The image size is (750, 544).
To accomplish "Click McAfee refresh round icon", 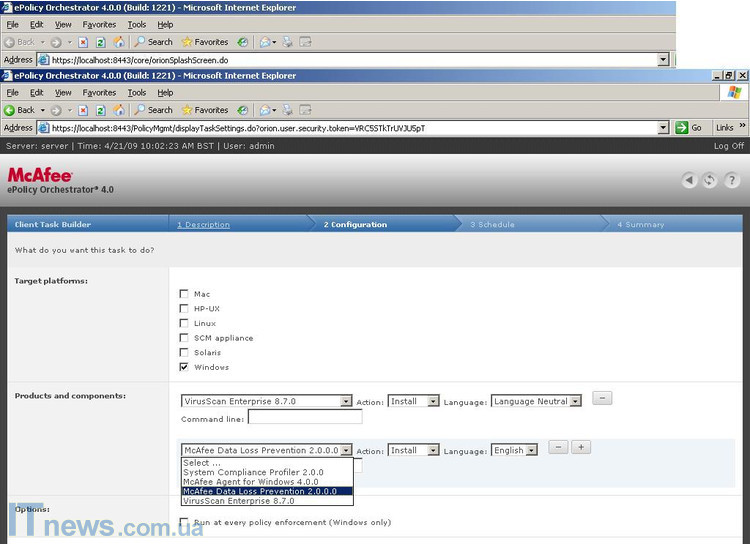I will (710, 180).
